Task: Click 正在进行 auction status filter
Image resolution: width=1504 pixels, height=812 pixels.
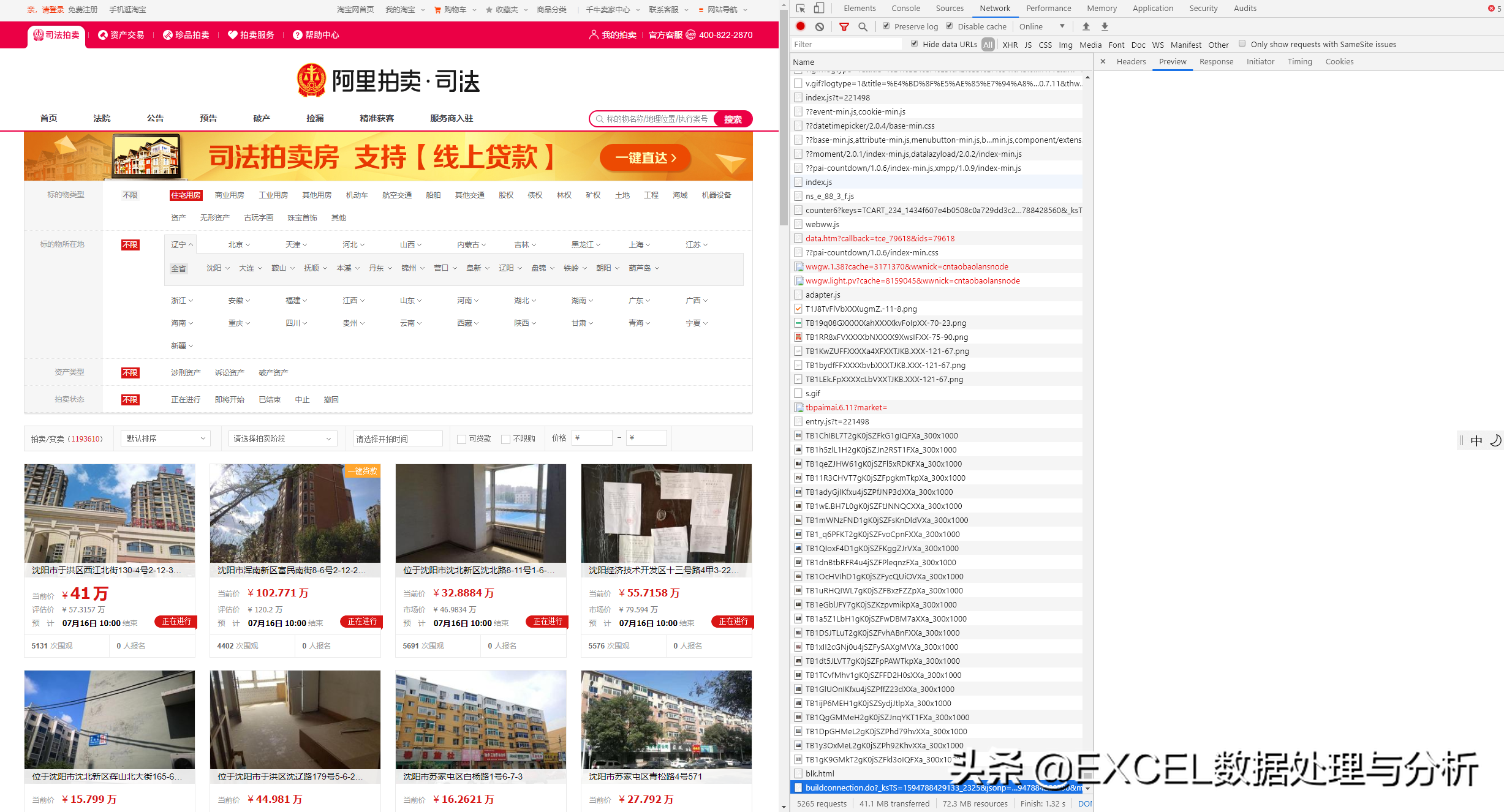Action: coord(186,400)
